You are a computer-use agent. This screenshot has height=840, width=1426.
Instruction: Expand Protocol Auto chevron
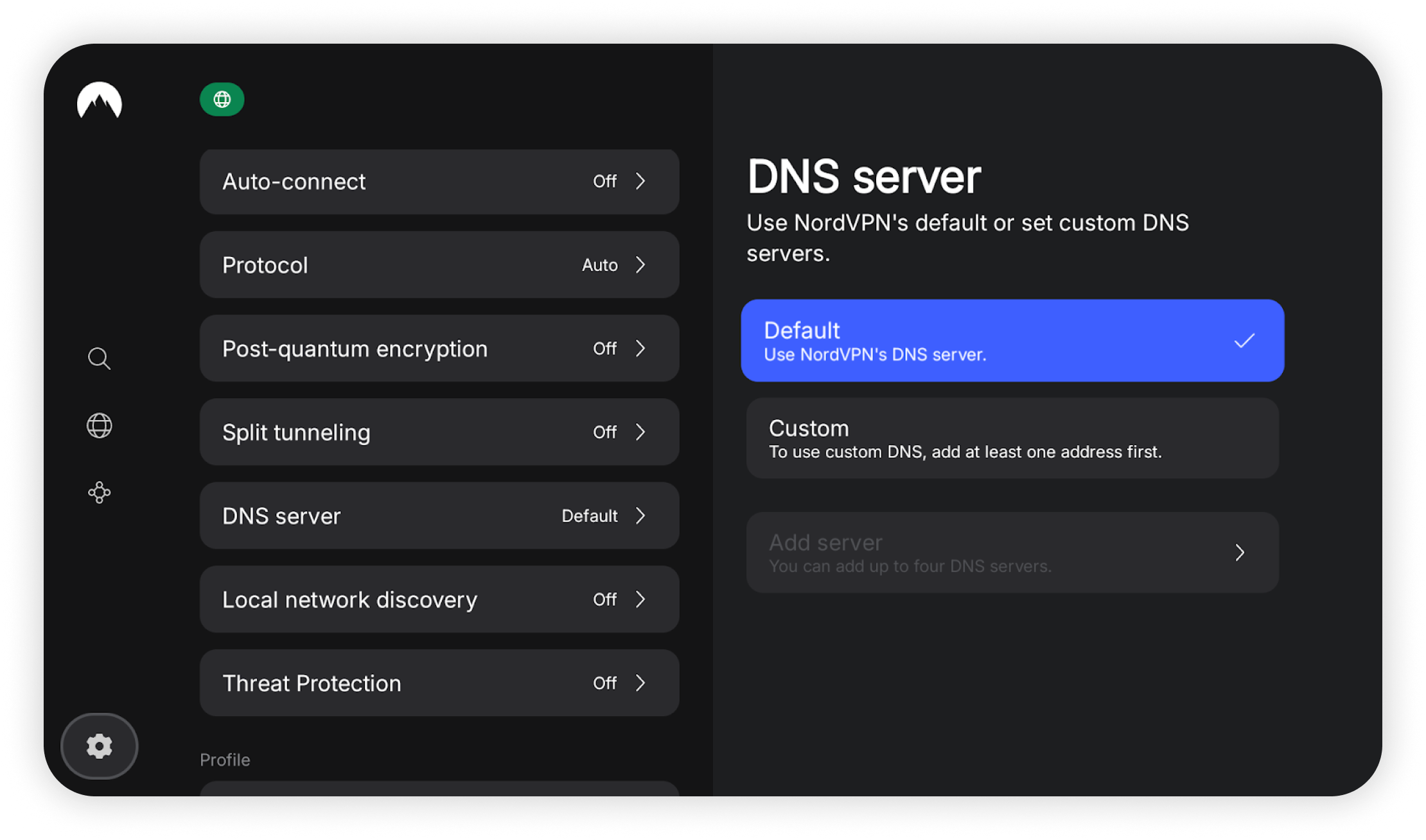[x=640, y=265]
